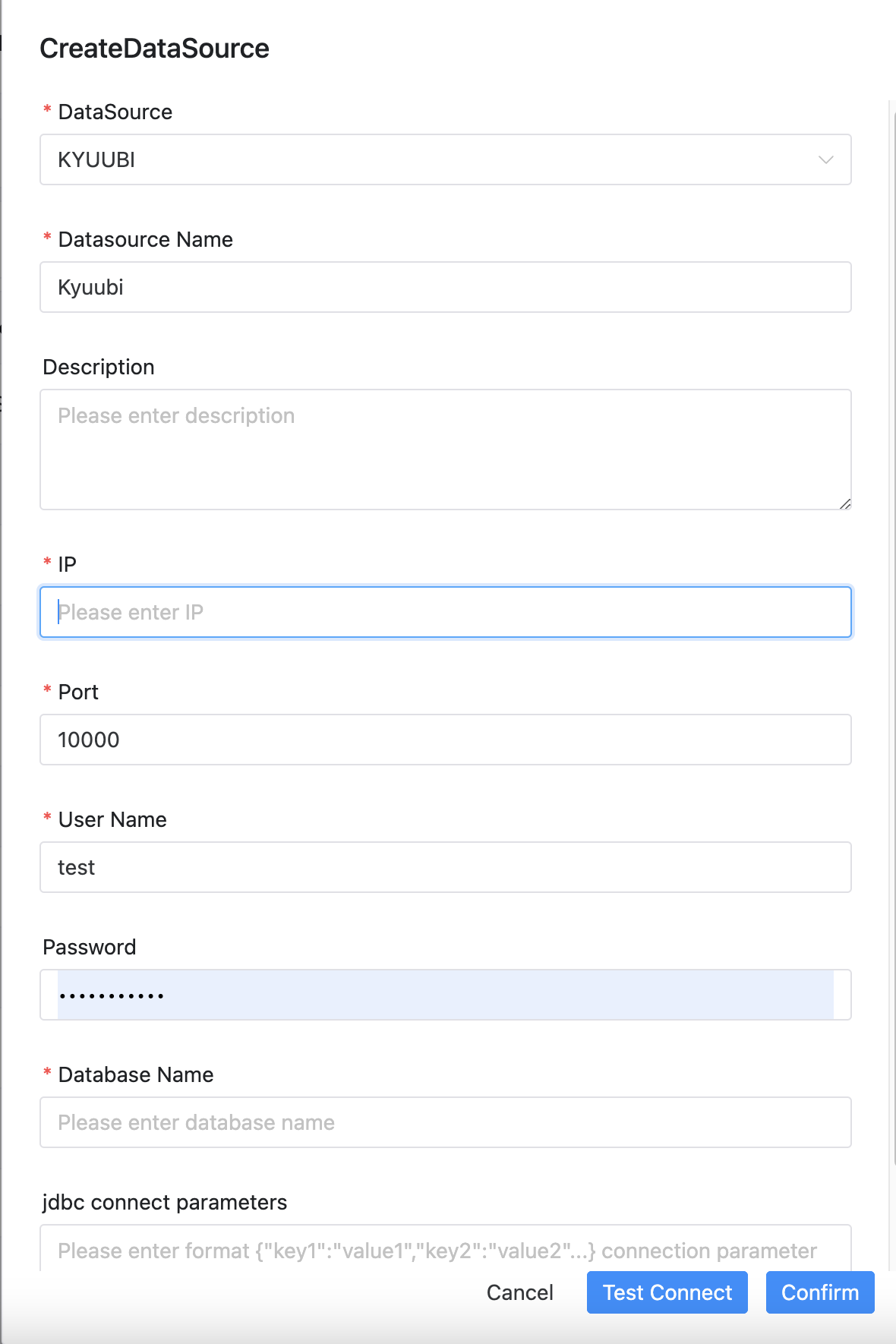Click the jdbc connect parameters label
896x1344 pixels.
pyautogui.click(x=165, y=1202)
